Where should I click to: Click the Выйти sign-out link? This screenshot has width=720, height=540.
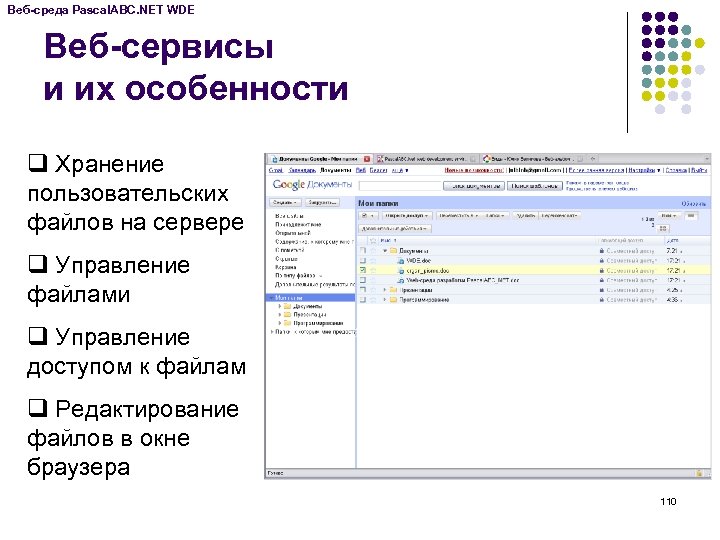[x=699, y=170]
